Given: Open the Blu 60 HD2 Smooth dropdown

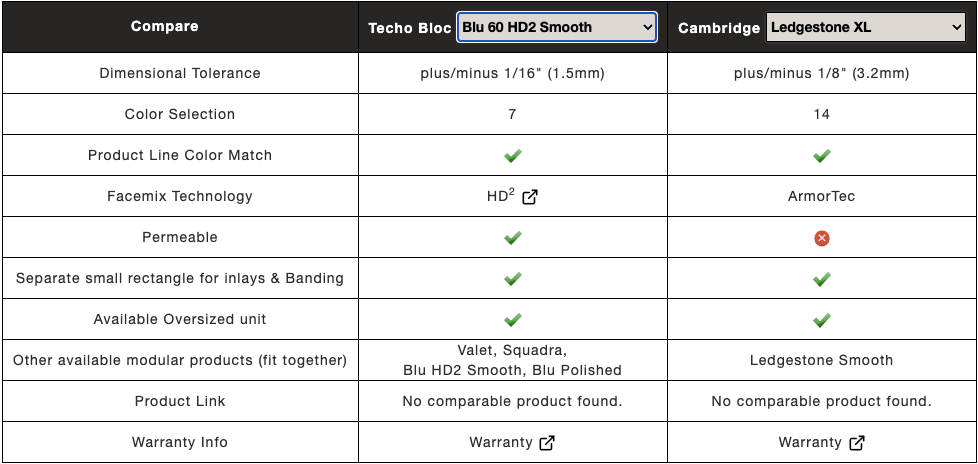Looking at the screenshot, I should pyautogui.click(x=556, y=27).
